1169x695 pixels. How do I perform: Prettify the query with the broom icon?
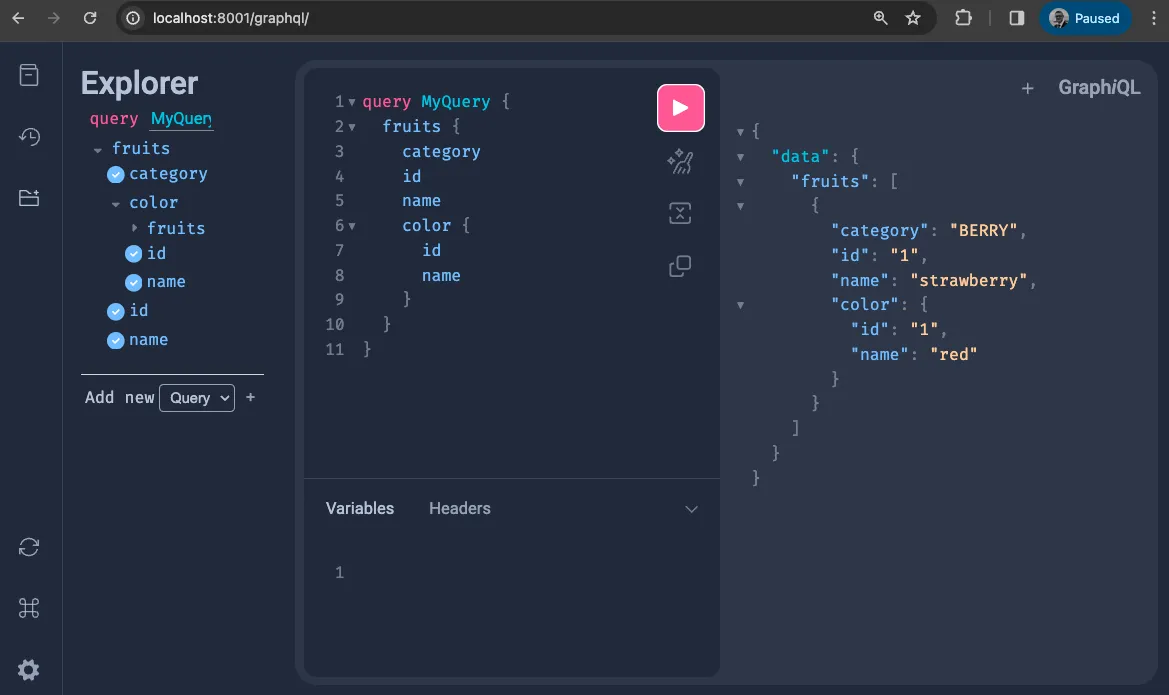coord(681,161)
